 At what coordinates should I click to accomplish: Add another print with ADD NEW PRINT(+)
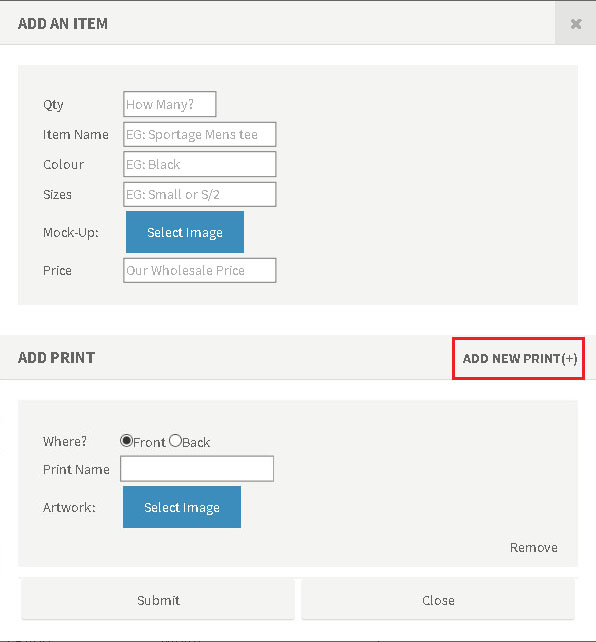coord(519,359)
